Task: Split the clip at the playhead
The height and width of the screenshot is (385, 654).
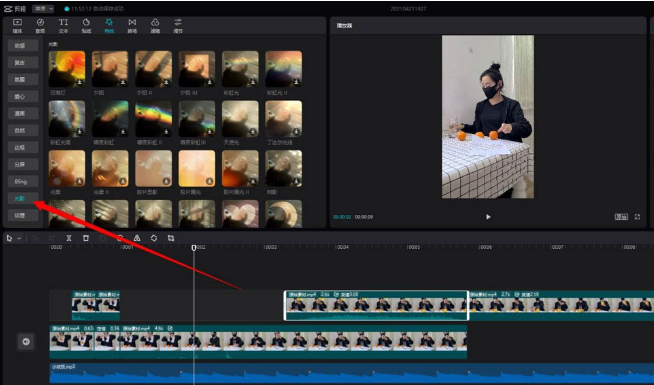Action: pyautogui.click(x=69, y=238)
